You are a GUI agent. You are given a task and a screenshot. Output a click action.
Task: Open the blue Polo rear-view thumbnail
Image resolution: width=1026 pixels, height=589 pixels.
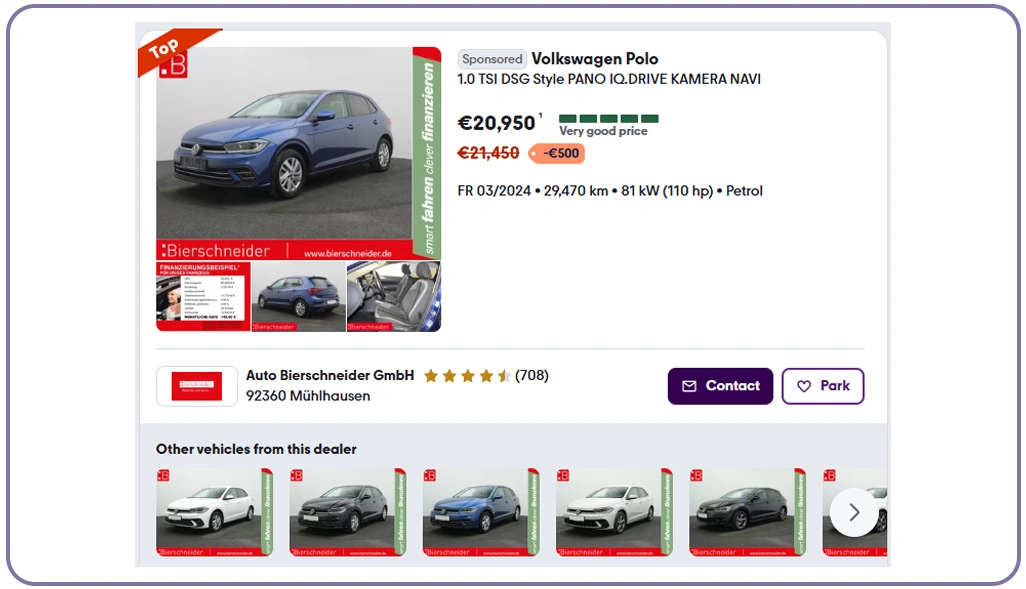(297, 296)
